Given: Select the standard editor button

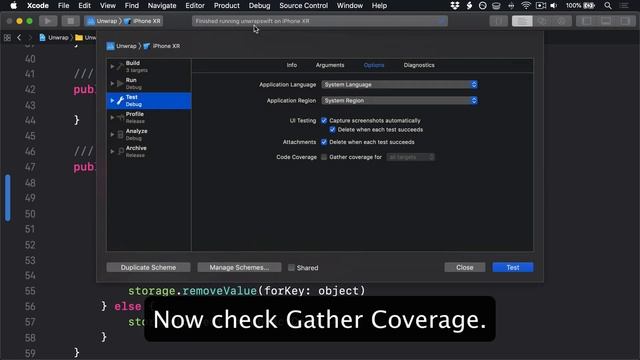Looking at the screenshot, I should [522, 21].
